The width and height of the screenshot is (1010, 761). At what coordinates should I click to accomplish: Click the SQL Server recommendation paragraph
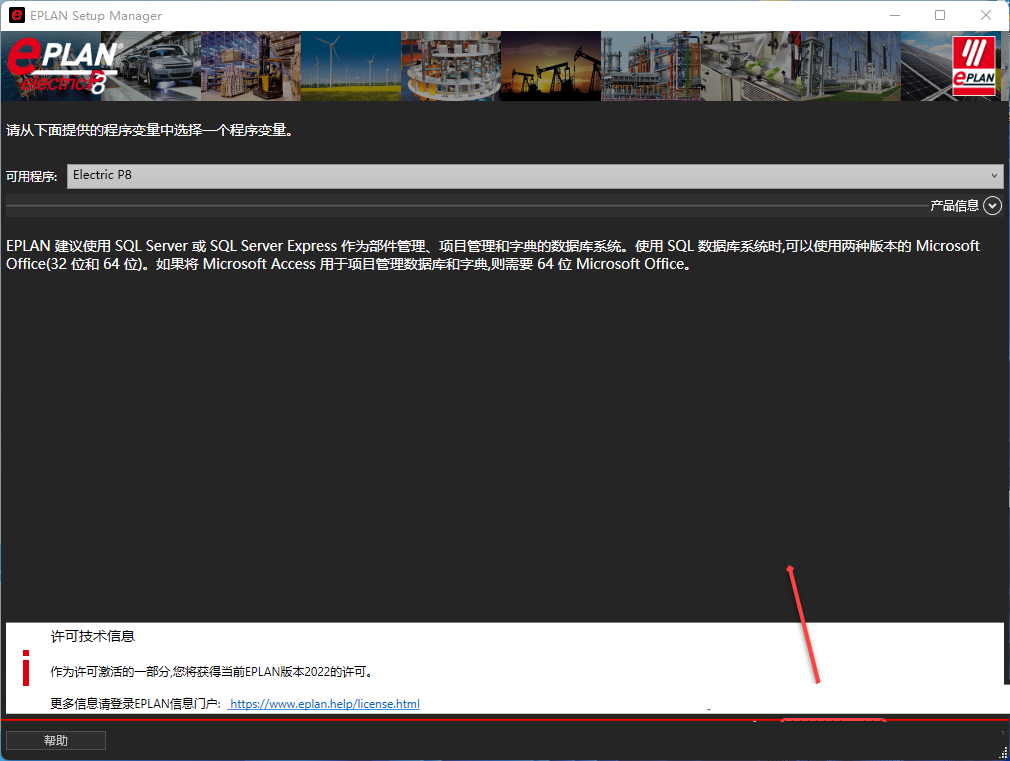pyautogui.click(x=493, y=255)
